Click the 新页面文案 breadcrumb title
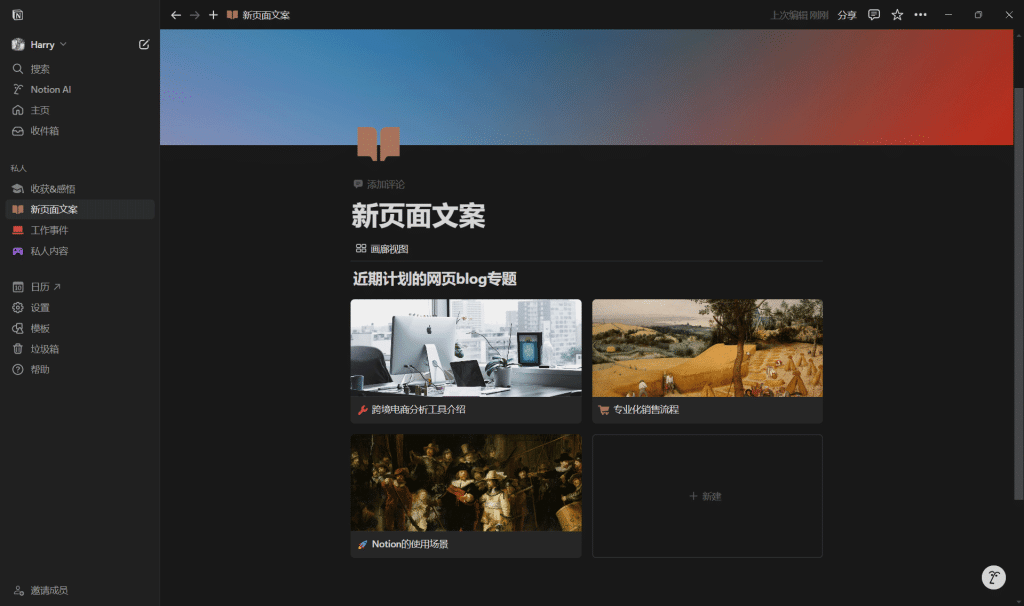Image resolution: width=1024 pixels, height=606 pixels. click(x=266, y=15)
